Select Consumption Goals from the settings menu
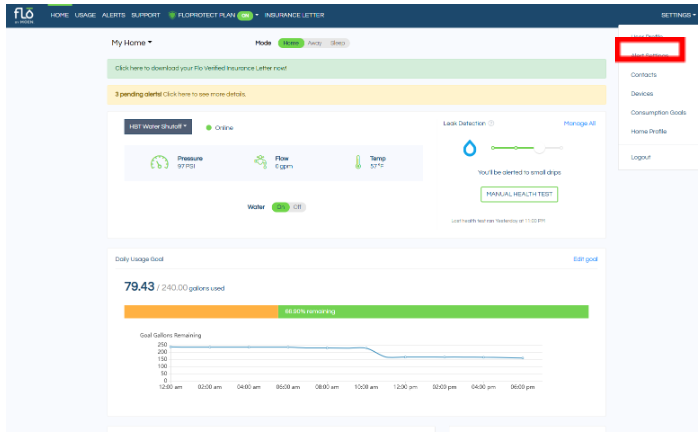The width and height of the screenshot is (698, 447). pos(658,113)
